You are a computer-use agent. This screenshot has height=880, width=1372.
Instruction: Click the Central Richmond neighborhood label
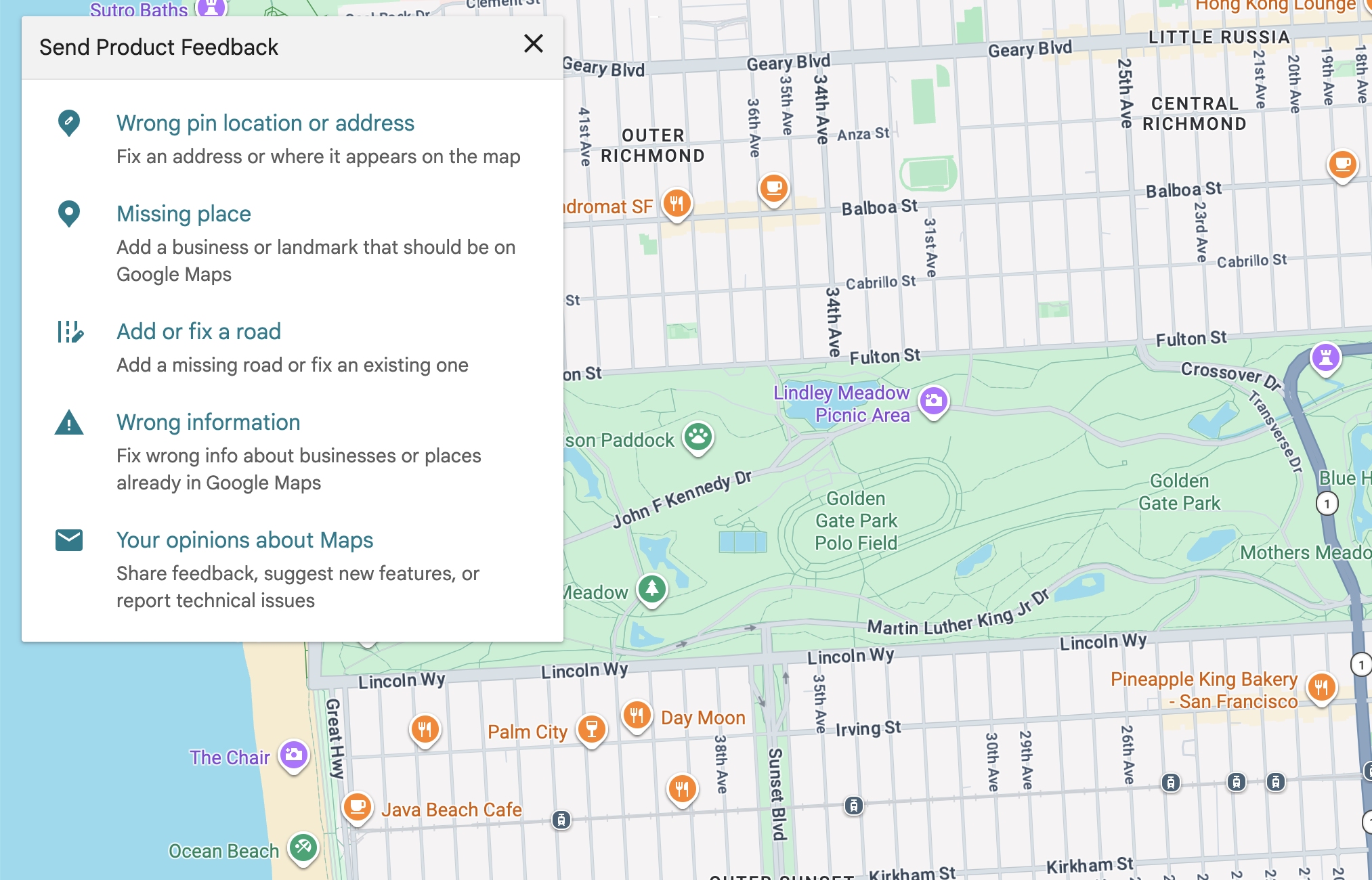pyautogui.click(x=1195, y=114)
